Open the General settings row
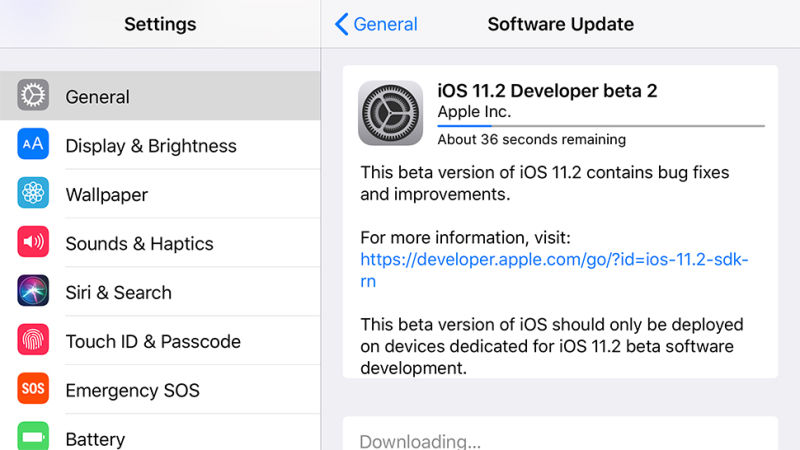The image size is (800, 450). coord(160,96)
